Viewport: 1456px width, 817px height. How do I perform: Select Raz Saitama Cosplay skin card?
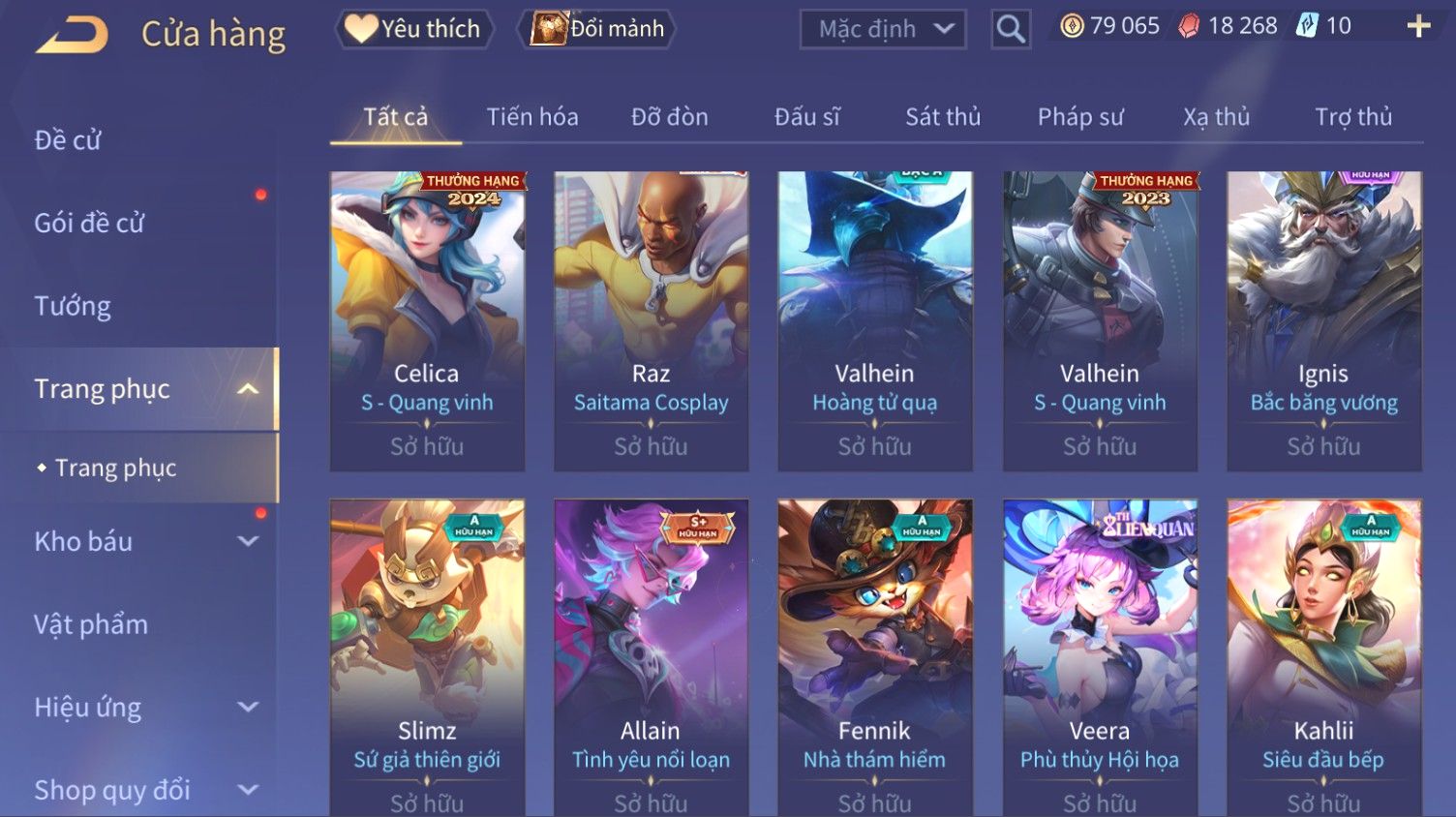(x=651, y=321)
